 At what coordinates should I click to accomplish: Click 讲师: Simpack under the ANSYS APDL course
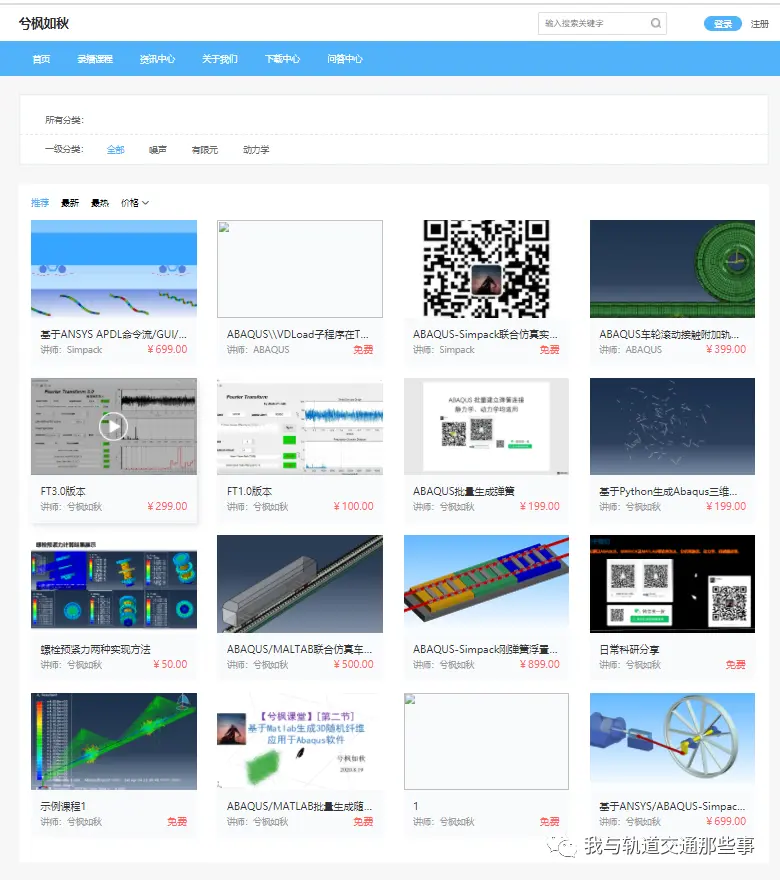pos(71,350)
